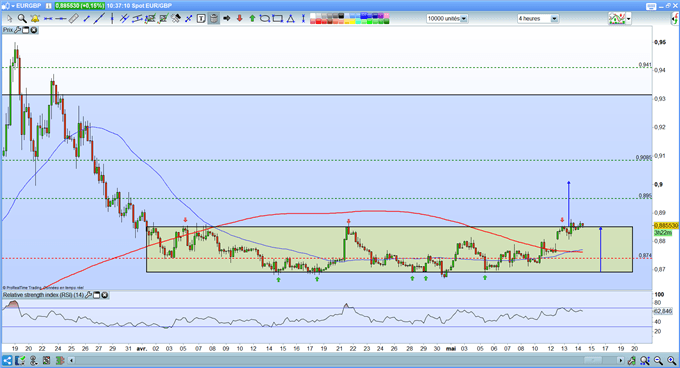Click the 'avr.' date axis label
The width and height of the screenshot is (680, 368).
click(x=142, y=348)
